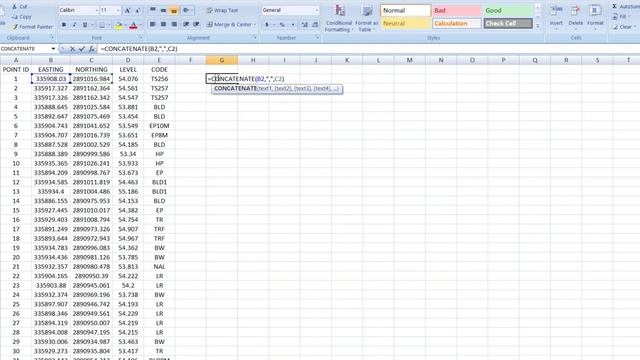Open the font size 11 dropdown
640x360 pixels.
pos(118,10)
